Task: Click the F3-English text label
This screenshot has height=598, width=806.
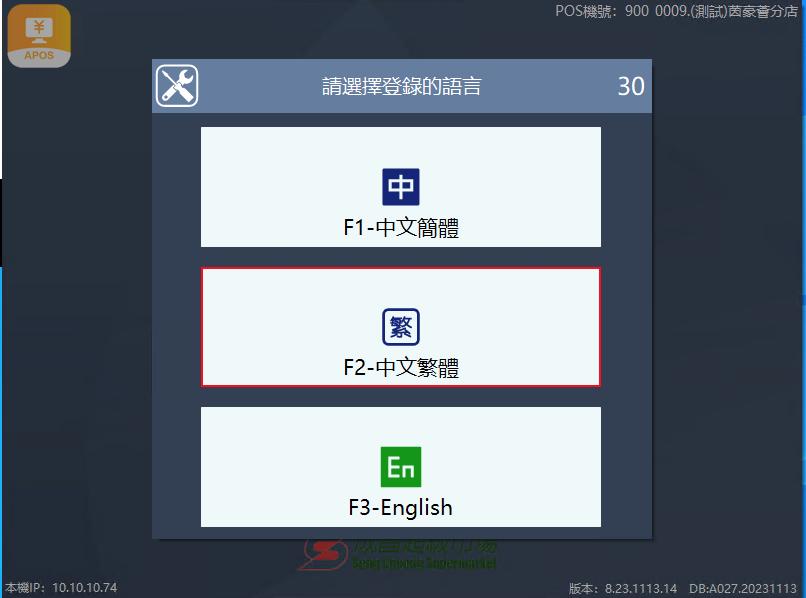Action: (401, 508)
